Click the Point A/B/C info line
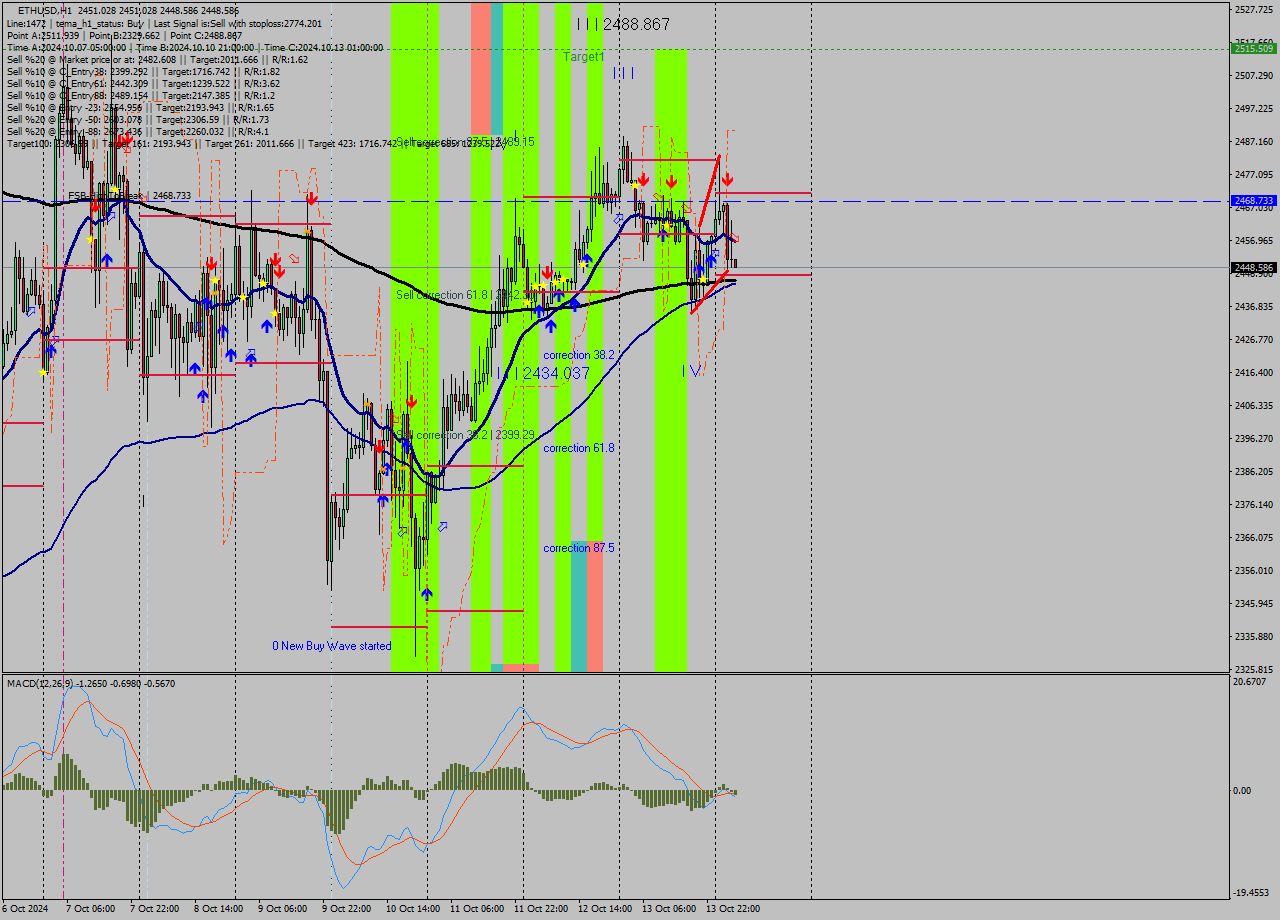This screenshot has width=1280, height=920. pos(124,35)
